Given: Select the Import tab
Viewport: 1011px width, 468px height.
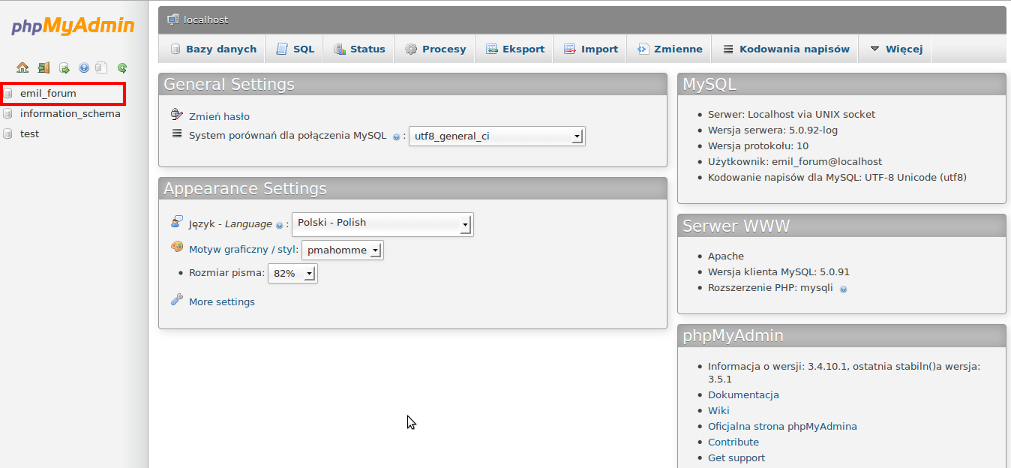Looking at the screenshot, I should tap(591, 49).
